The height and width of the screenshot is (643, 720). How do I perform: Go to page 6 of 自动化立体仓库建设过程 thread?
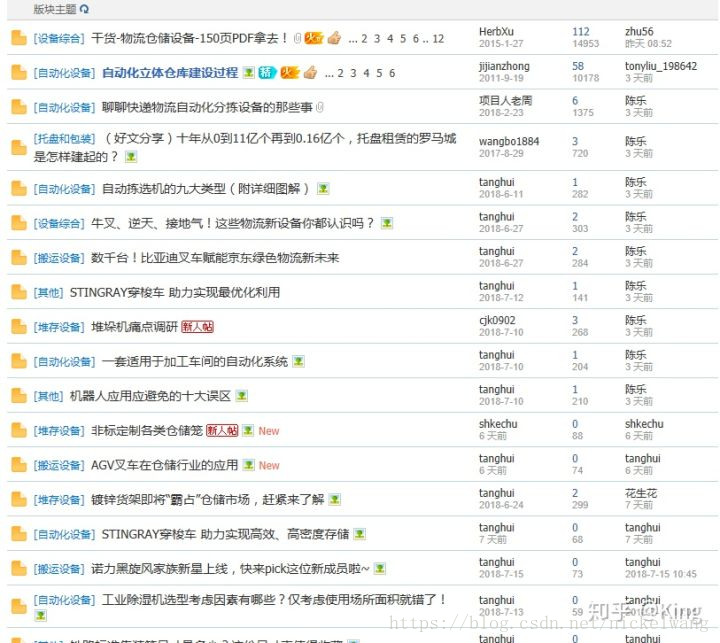tap(392, 73)
